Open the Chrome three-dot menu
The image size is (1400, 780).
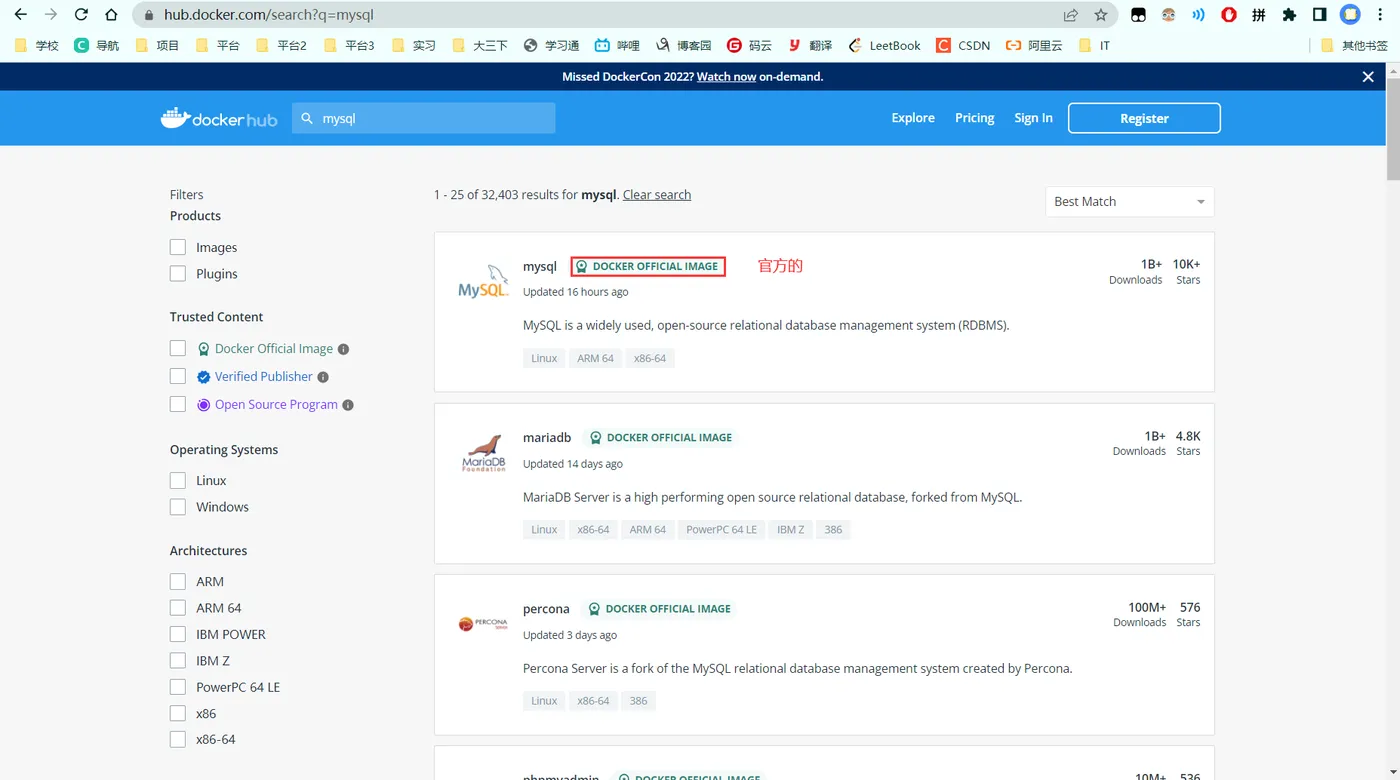point(1381,15)
